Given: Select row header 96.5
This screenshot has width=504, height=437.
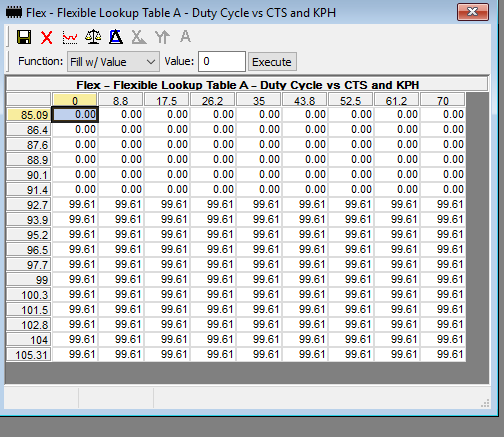Looking at the screenshot, I should 29,250.
